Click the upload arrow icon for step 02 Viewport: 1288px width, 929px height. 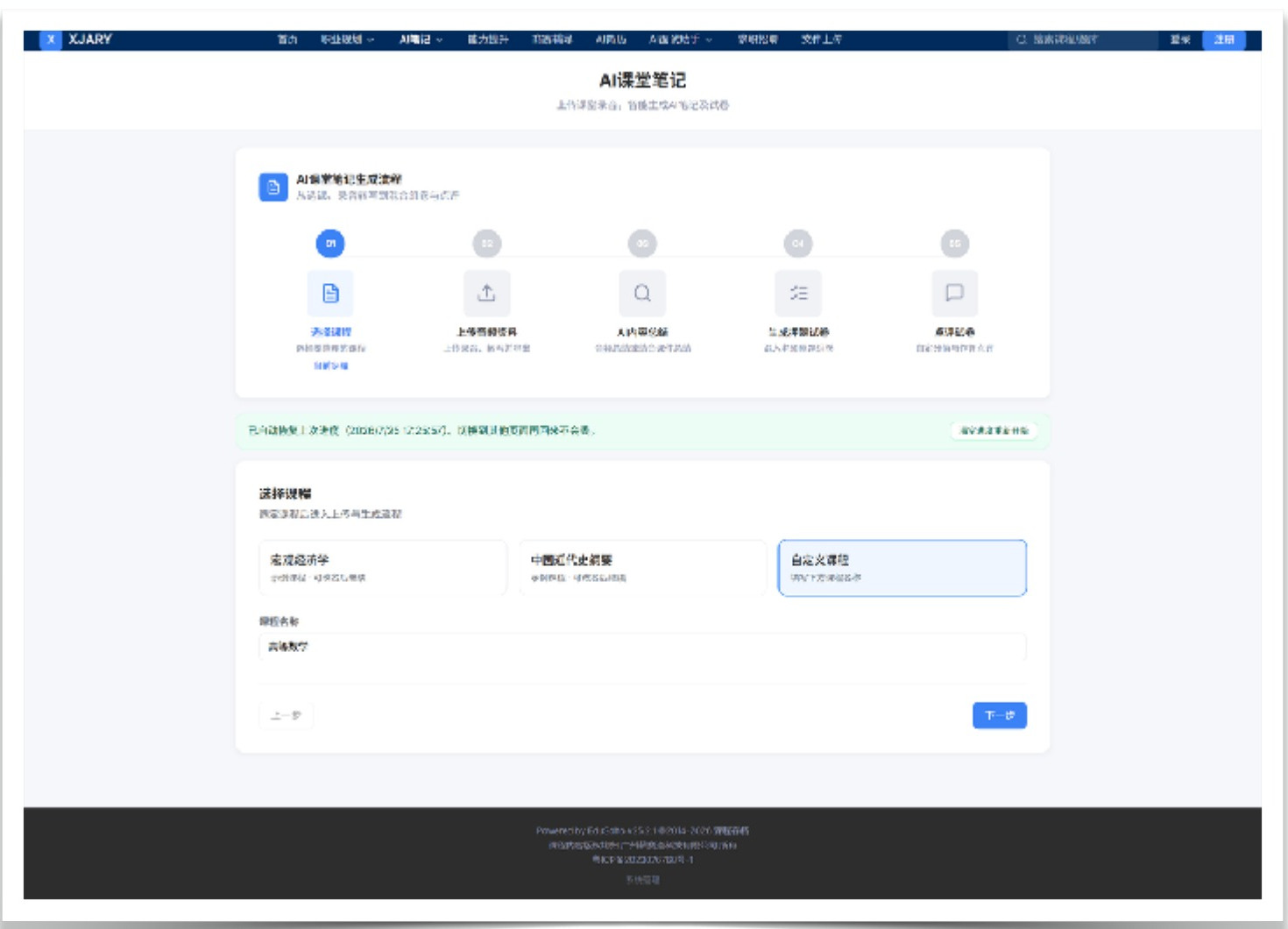pyautogui.click(x=486, y=294)
